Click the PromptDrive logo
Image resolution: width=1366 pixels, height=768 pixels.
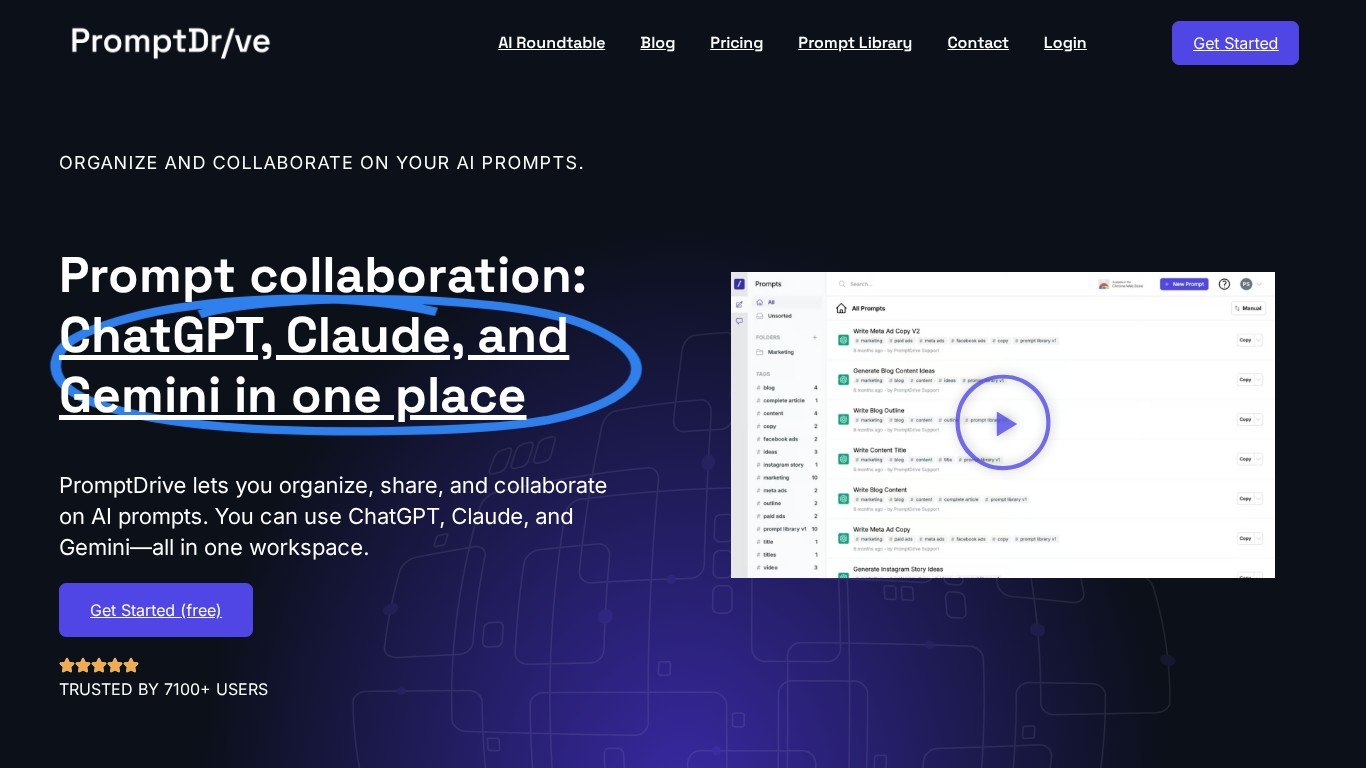tap(170, 42)
